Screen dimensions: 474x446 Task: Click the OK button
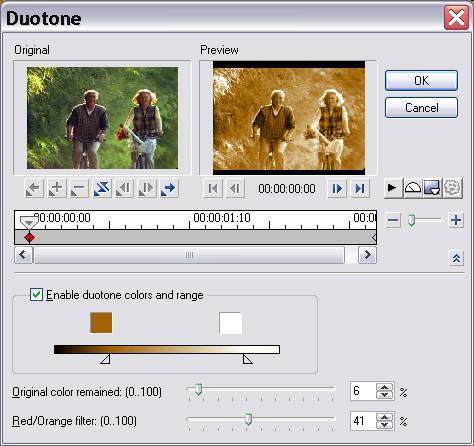(421, 81)
